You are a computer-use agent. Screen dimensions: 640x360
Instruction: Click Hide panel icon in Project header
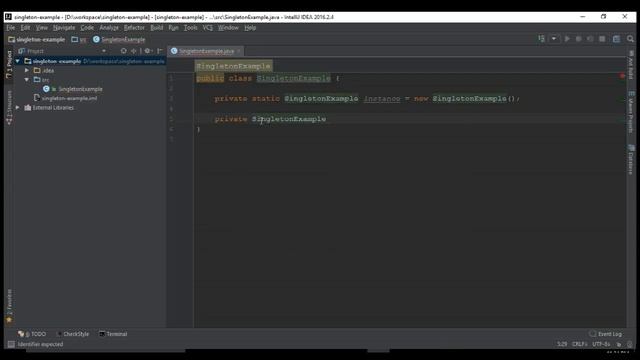160,51
